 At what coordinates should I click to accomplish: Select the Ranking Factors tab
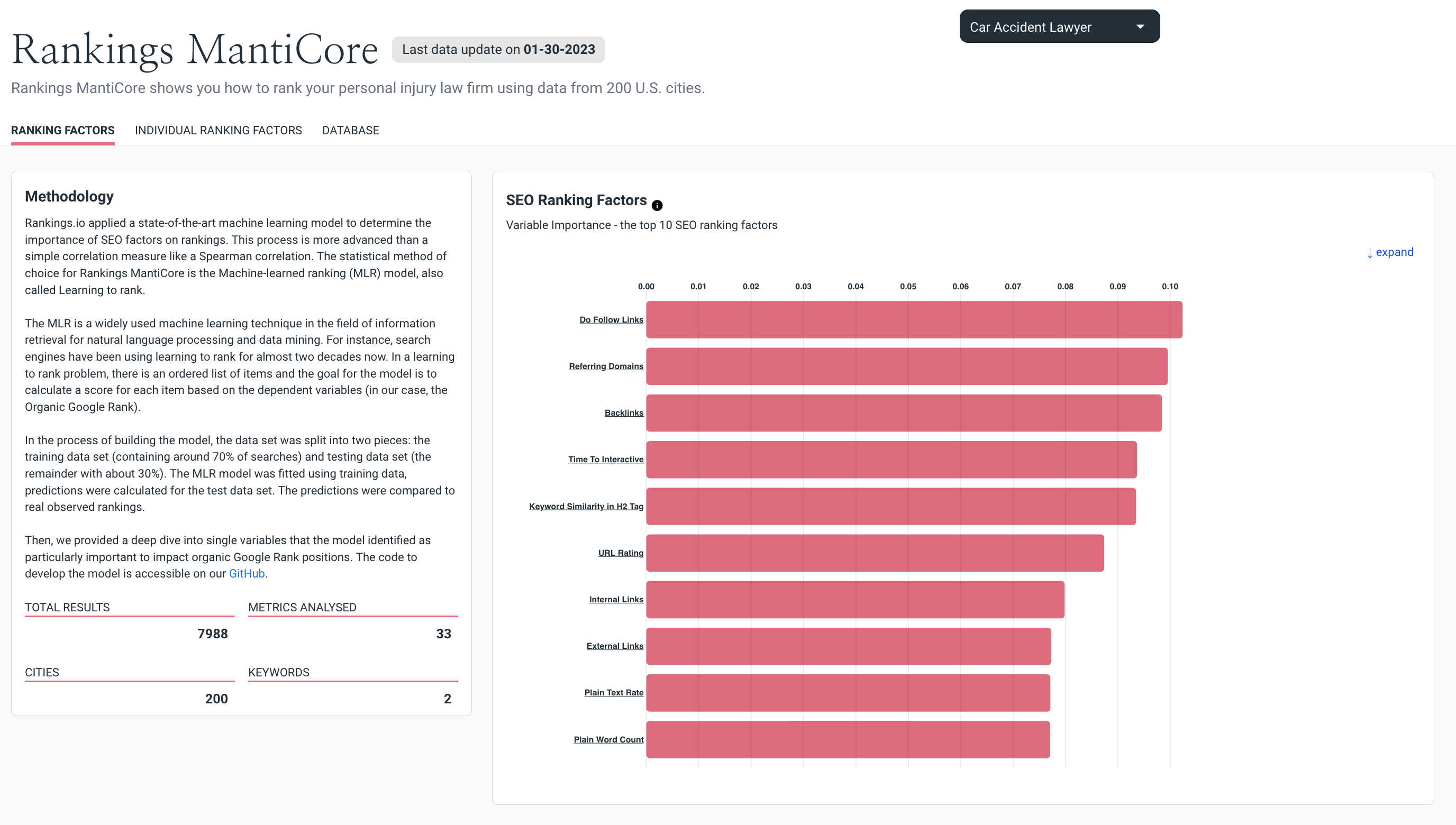pyautogui.click(x=63, y=130)
